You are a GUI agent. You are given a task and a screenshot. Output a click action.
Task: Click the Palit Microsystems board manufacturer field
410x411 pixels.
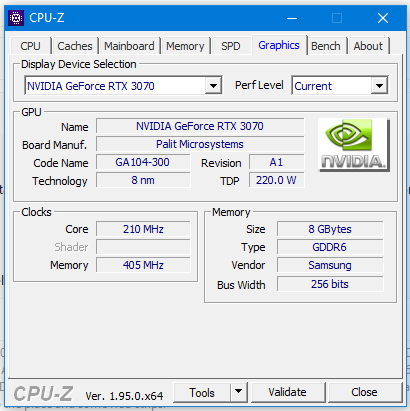[x=200, y=144]
